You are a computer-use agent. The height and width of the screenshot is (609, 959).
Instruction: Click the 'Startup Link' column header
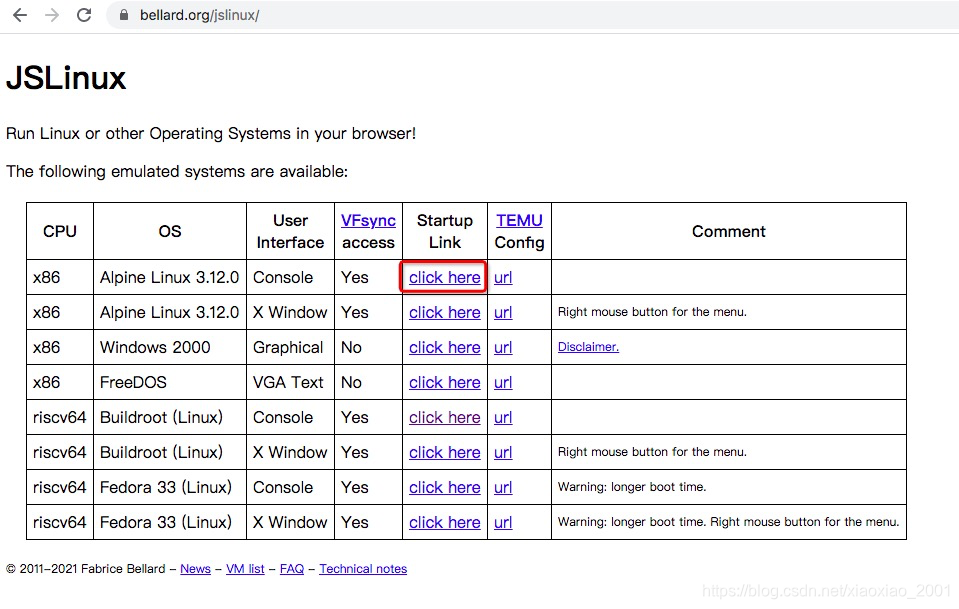[x=445, y=231]
